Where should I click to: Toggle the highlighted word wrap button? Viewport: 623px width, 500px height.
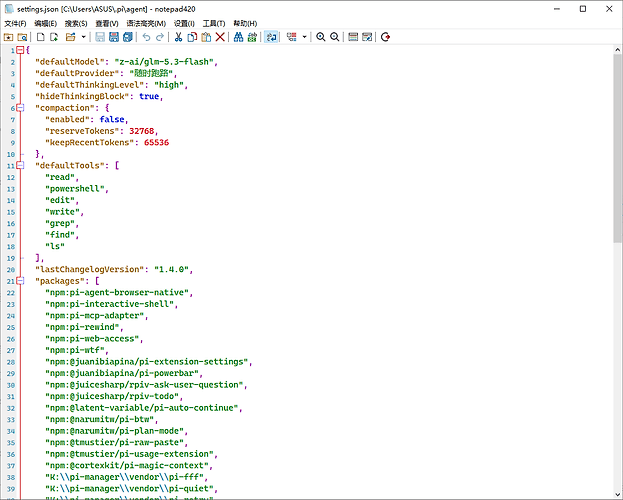coord(271,37)
